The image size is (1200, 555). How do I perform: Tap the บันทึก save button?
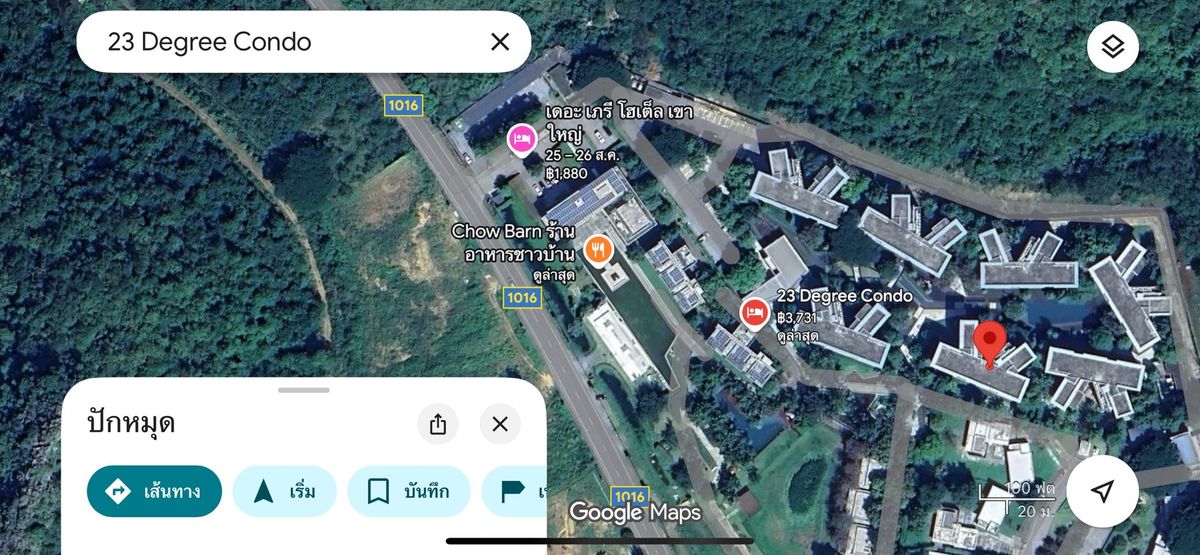click(x=409, y=491)
